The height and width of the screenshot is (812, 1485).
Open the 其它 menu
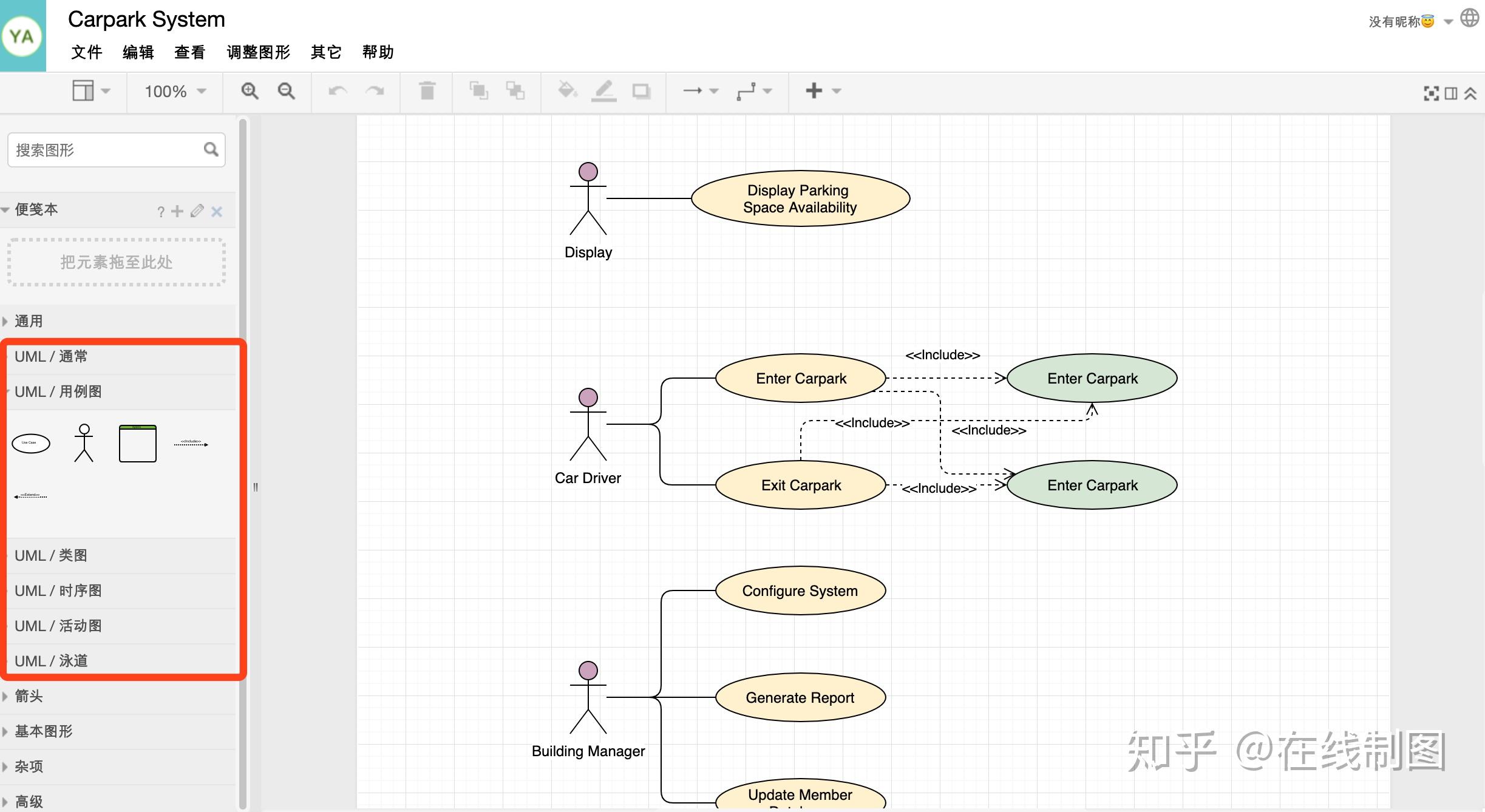326,52
